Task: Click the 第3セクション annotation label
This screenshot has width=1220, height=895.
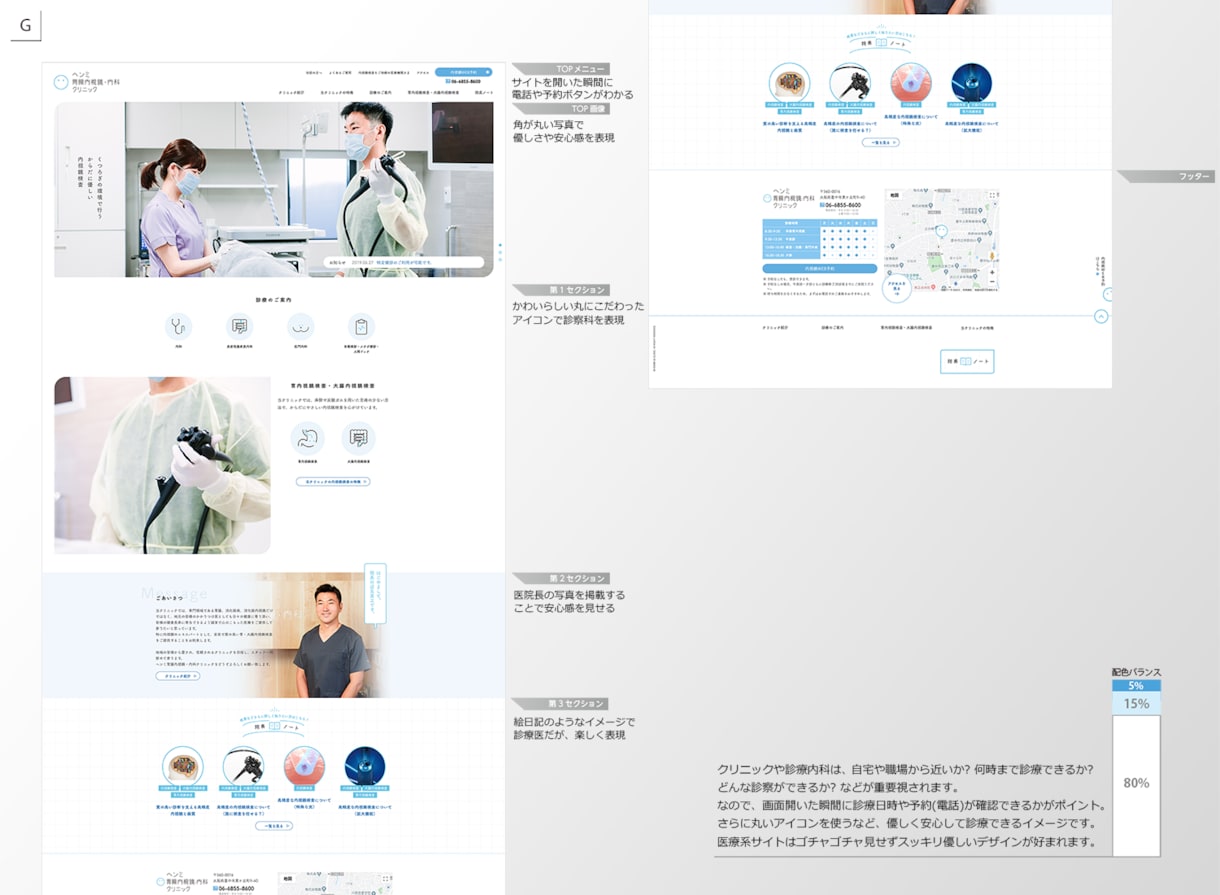Action: 561,704
